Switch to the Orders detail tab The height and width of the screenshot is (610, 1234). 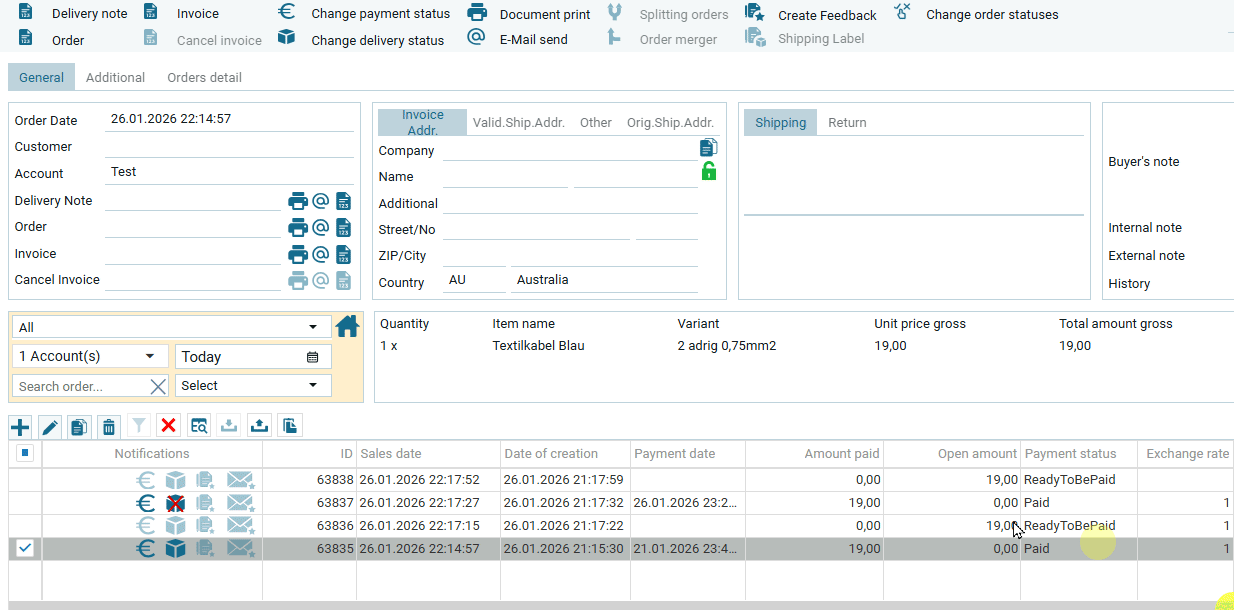[x=204, y=77]
